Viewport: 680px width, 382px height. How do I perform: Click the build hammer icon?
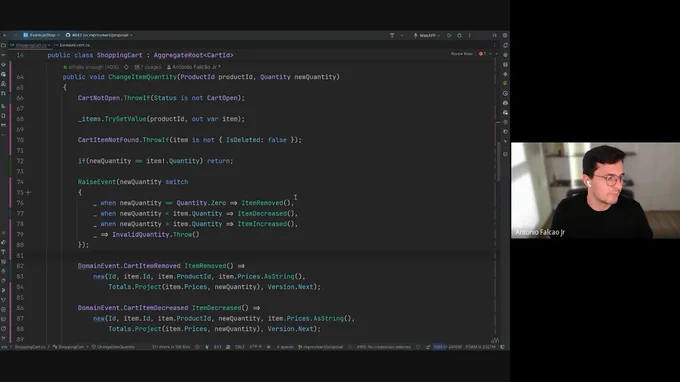coord(392,36)
